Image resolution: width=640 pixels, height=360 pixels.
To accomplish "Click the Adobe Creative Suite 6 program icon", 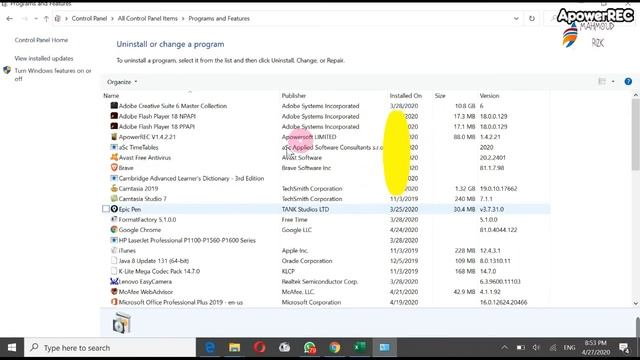I will [x=114, y=106].
